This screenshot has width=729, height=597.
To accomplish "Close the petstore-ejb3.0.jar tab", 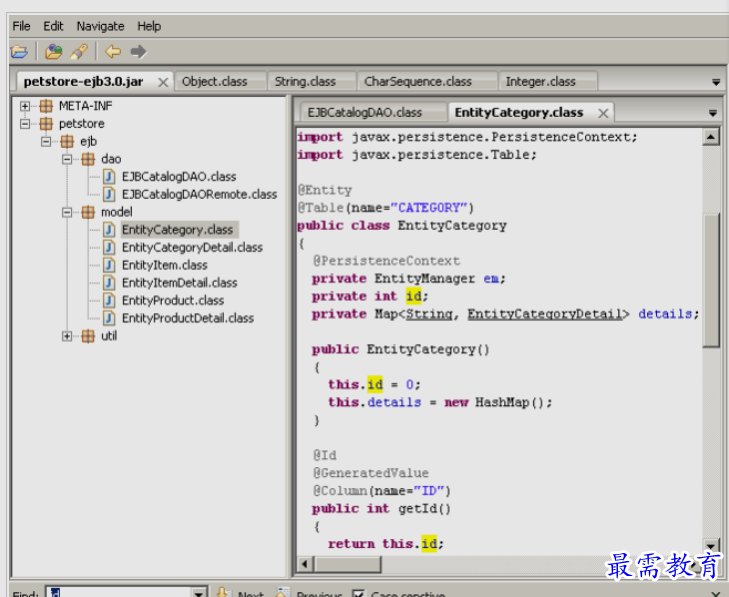I will coord(163,82).
